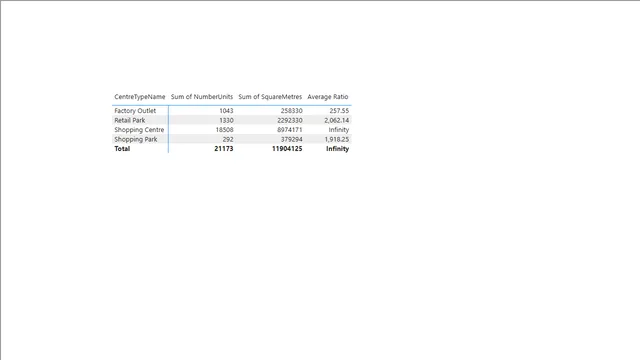Select the 292 NumberUnits cell
The image size is (640, 360).
228,139
